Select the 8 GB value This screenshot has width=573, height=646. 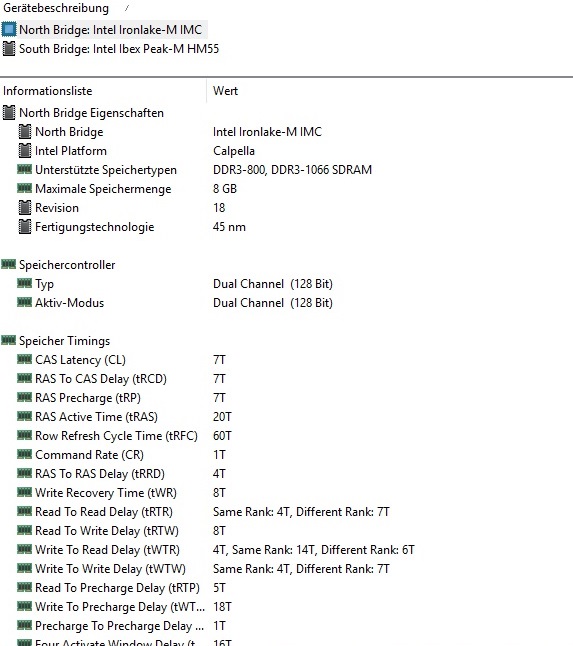click(225, 189)
